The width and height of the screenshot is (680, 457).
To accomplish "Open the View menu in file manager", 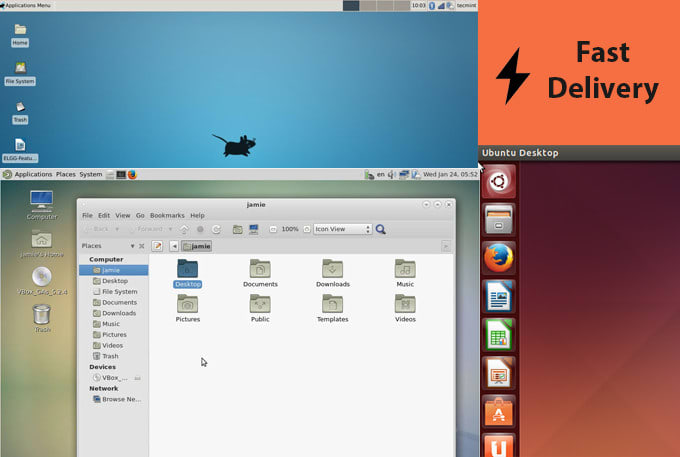I will [123, 215].
